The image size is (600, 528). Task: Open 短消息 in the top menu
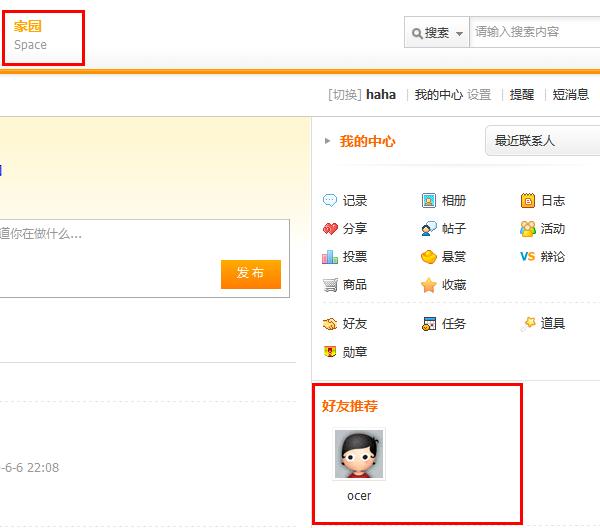(x=570, y=95)
